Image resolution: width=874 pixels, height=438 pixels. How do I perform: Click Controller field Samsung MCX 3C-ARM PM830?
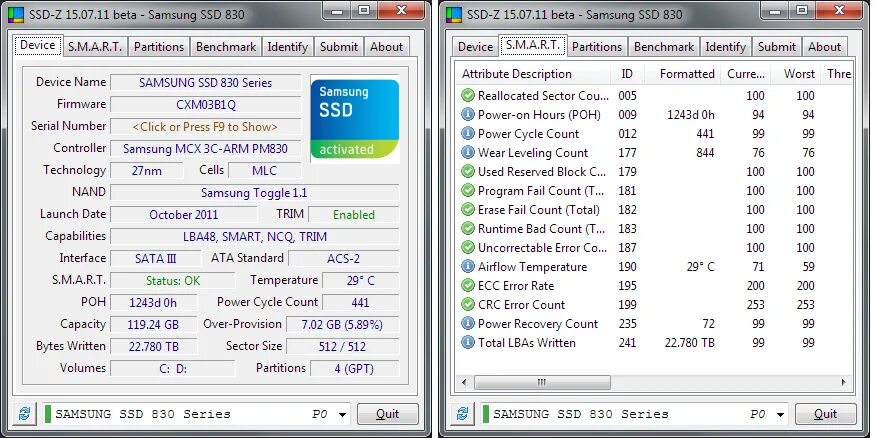coord(205,149)
